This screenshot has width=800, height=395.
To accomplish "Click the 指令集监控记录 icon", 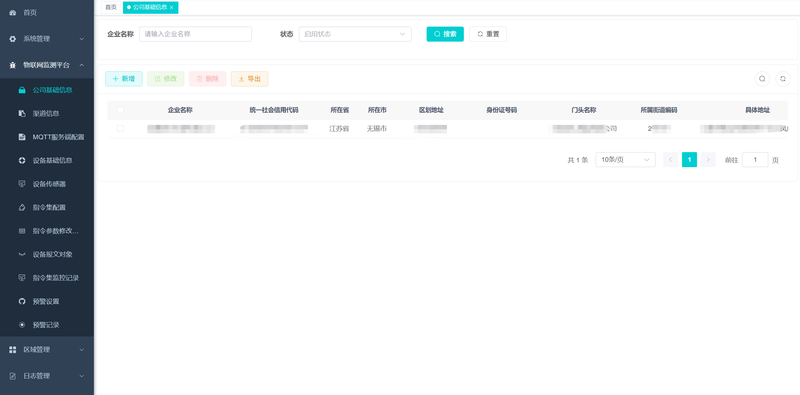I will (x=22, y=278).
